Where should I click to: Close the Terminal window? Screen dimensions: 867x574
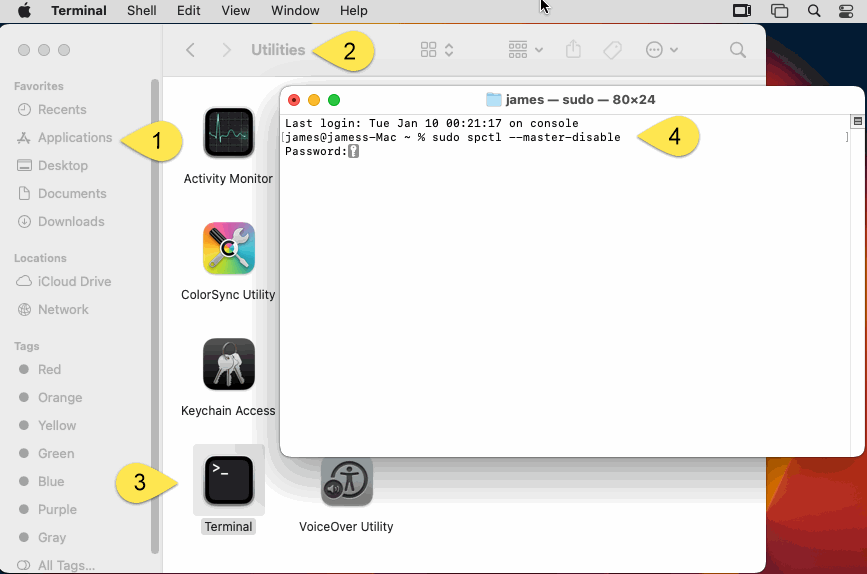coord(294,100)
